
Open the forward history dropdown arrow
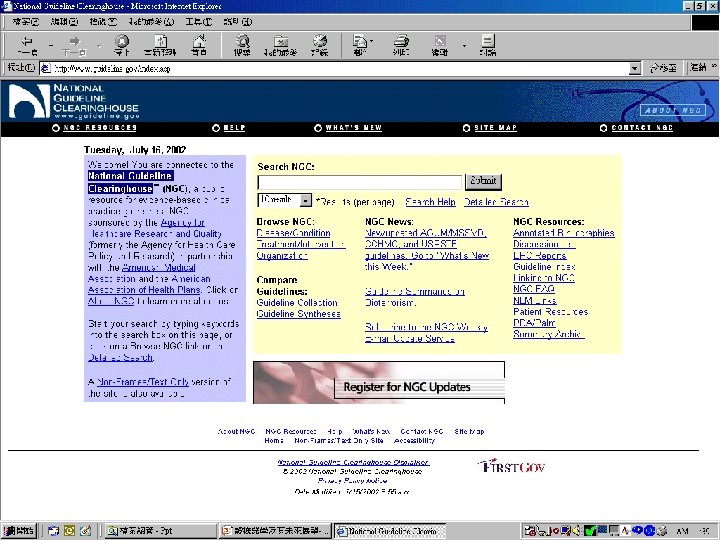click(99, 45)
